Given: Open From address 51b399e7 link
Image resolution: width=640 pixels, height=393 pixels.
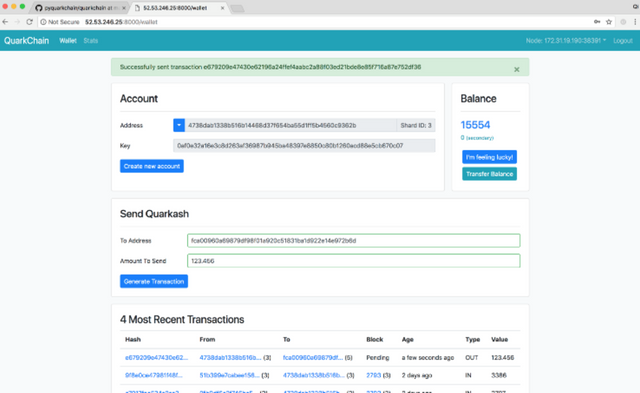Looking at the screenshot, I should click(x=229, y=375).
